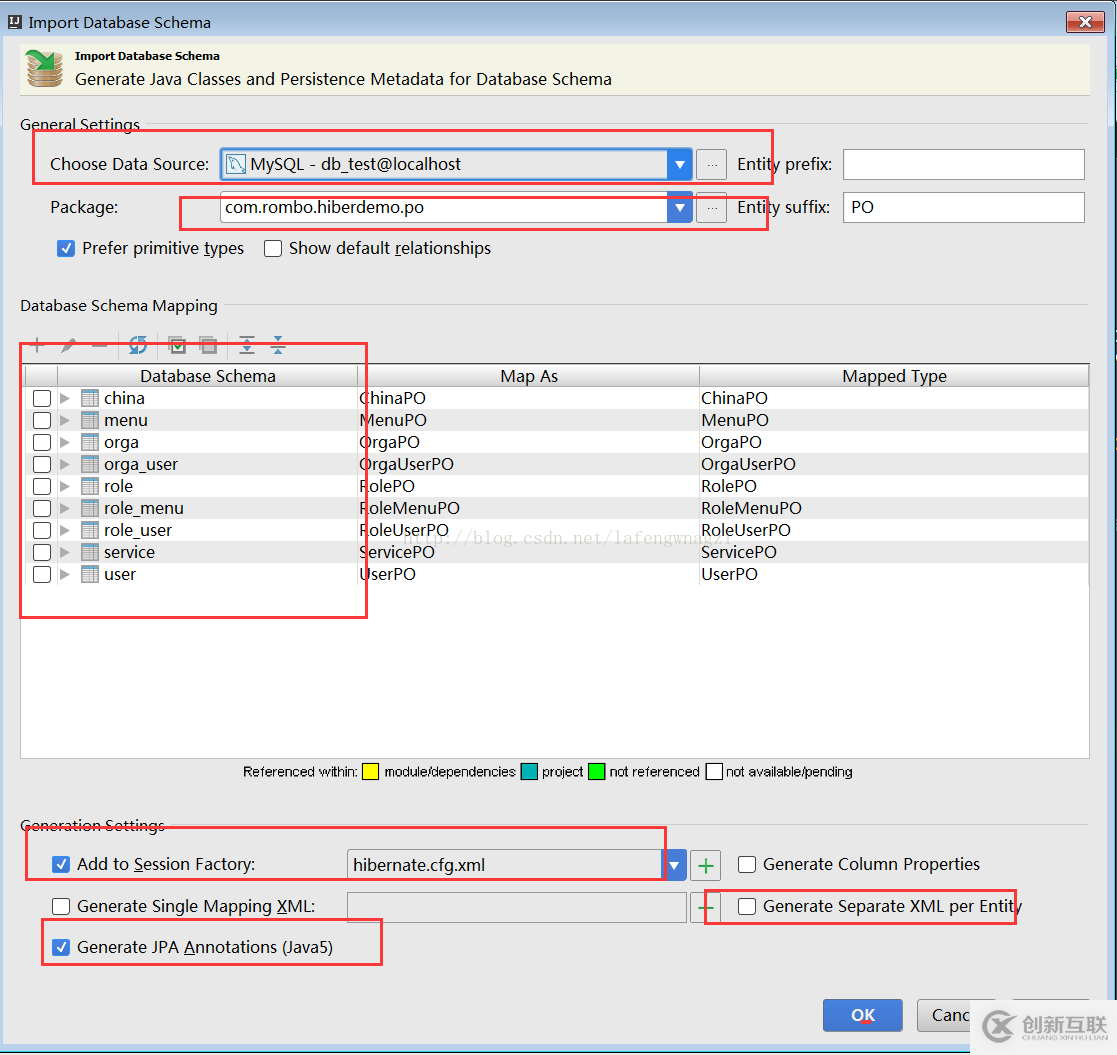The width and height of the screenshot is (1117, 1055).
Task: Expand the role_menu table row
Action: (x=65, y=508)
